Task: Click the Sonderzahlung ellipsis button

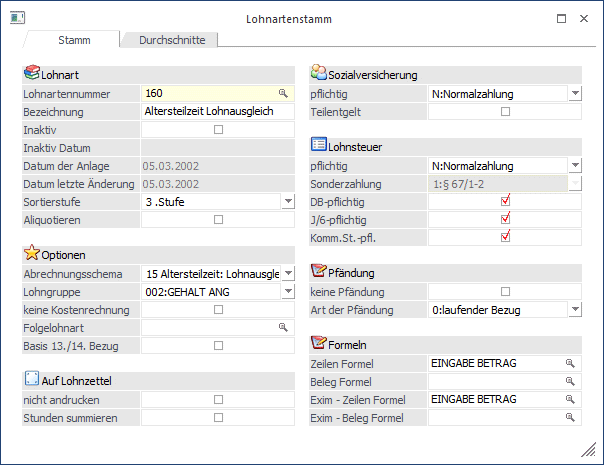Action: coord(575,184)
